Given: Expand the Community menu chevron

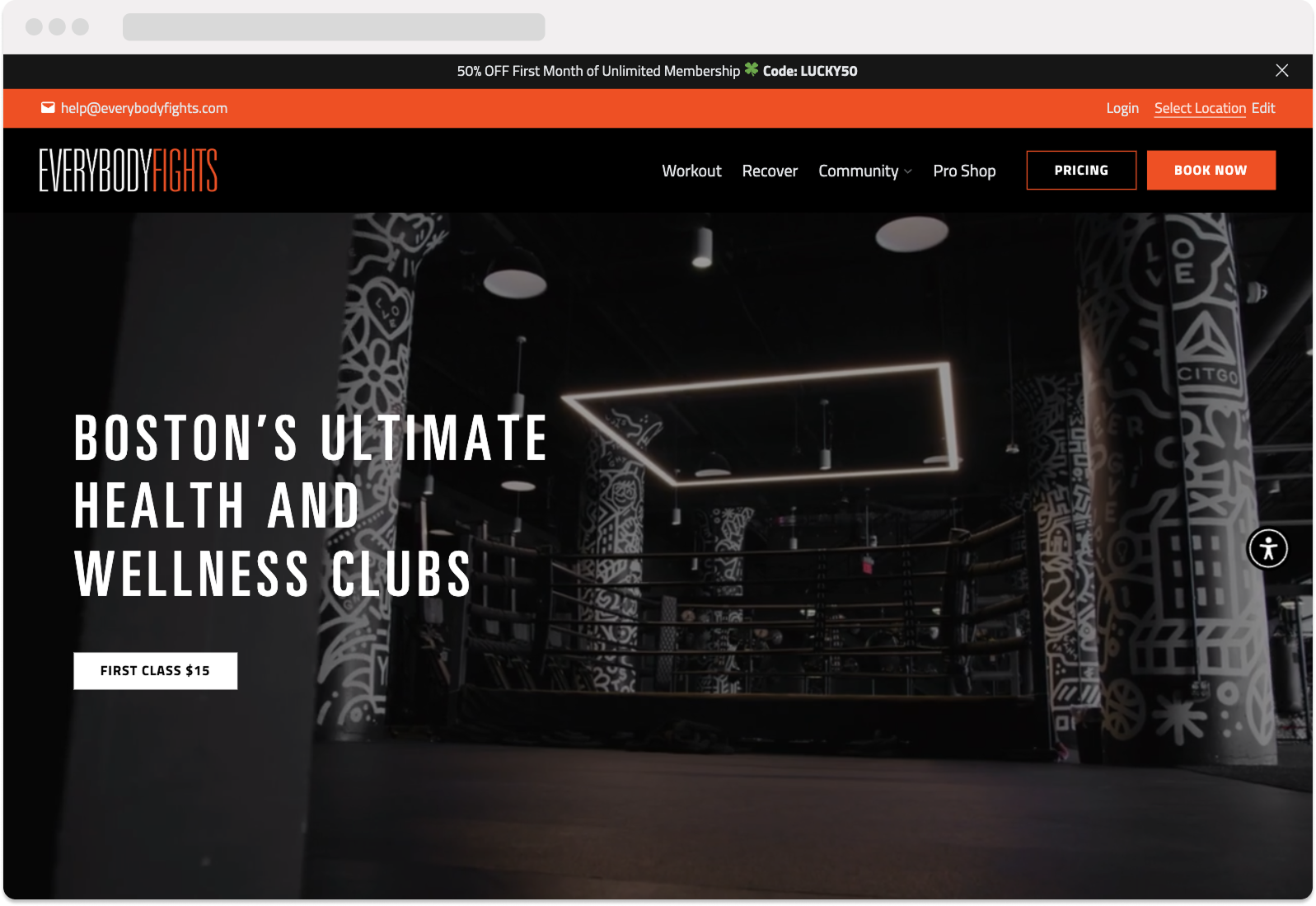Looking at the screenshot, I should pos(908,171).
